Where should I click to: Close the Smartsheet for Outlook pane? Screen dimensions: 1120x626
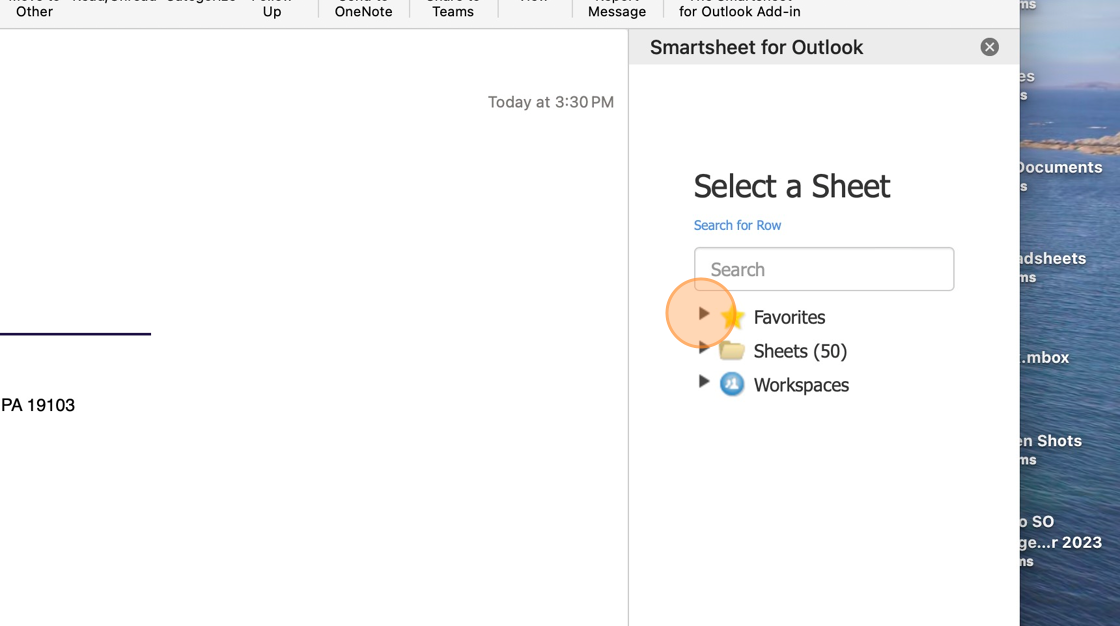(989, 47)
